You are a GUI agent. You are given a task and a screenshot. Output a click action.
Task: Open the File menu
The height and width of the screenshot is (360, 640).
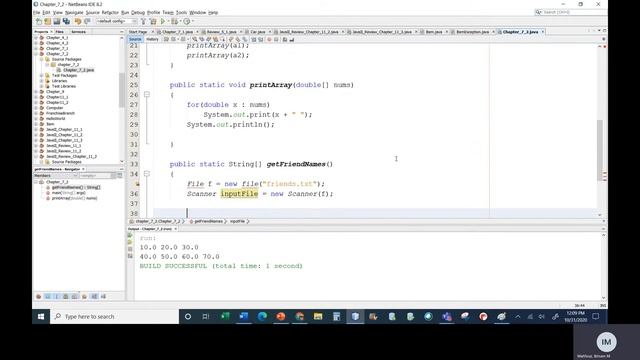pos(36,13)
